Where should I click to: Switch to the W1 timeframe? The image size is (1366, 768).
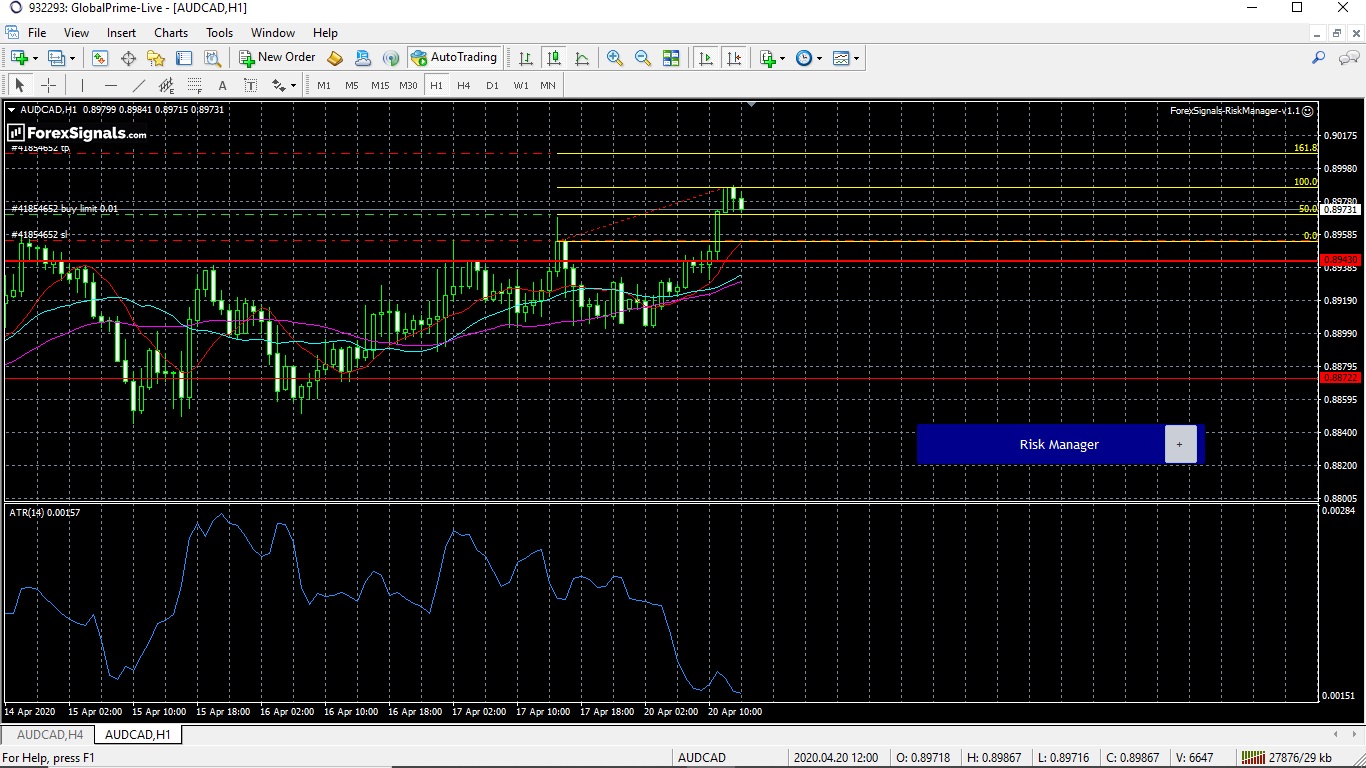point(521,85)
